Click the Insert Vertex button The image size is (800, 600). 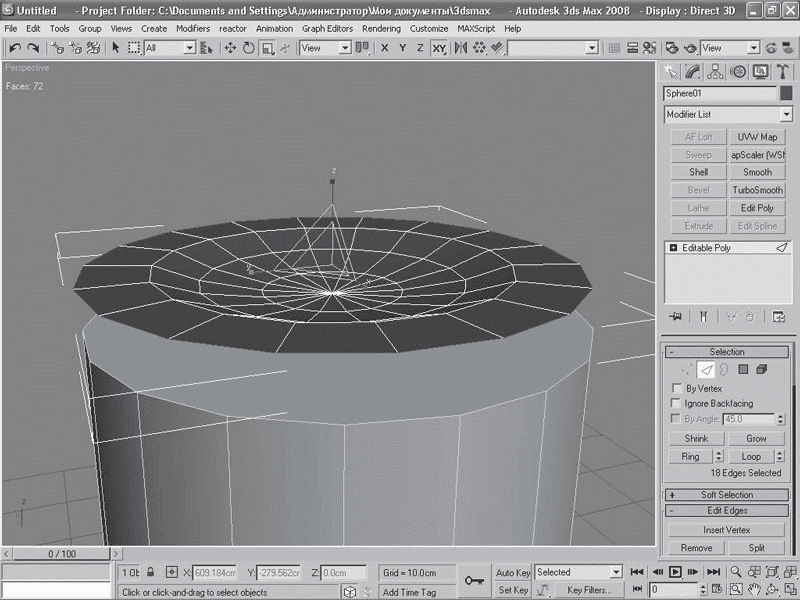[x=727, y=530]
